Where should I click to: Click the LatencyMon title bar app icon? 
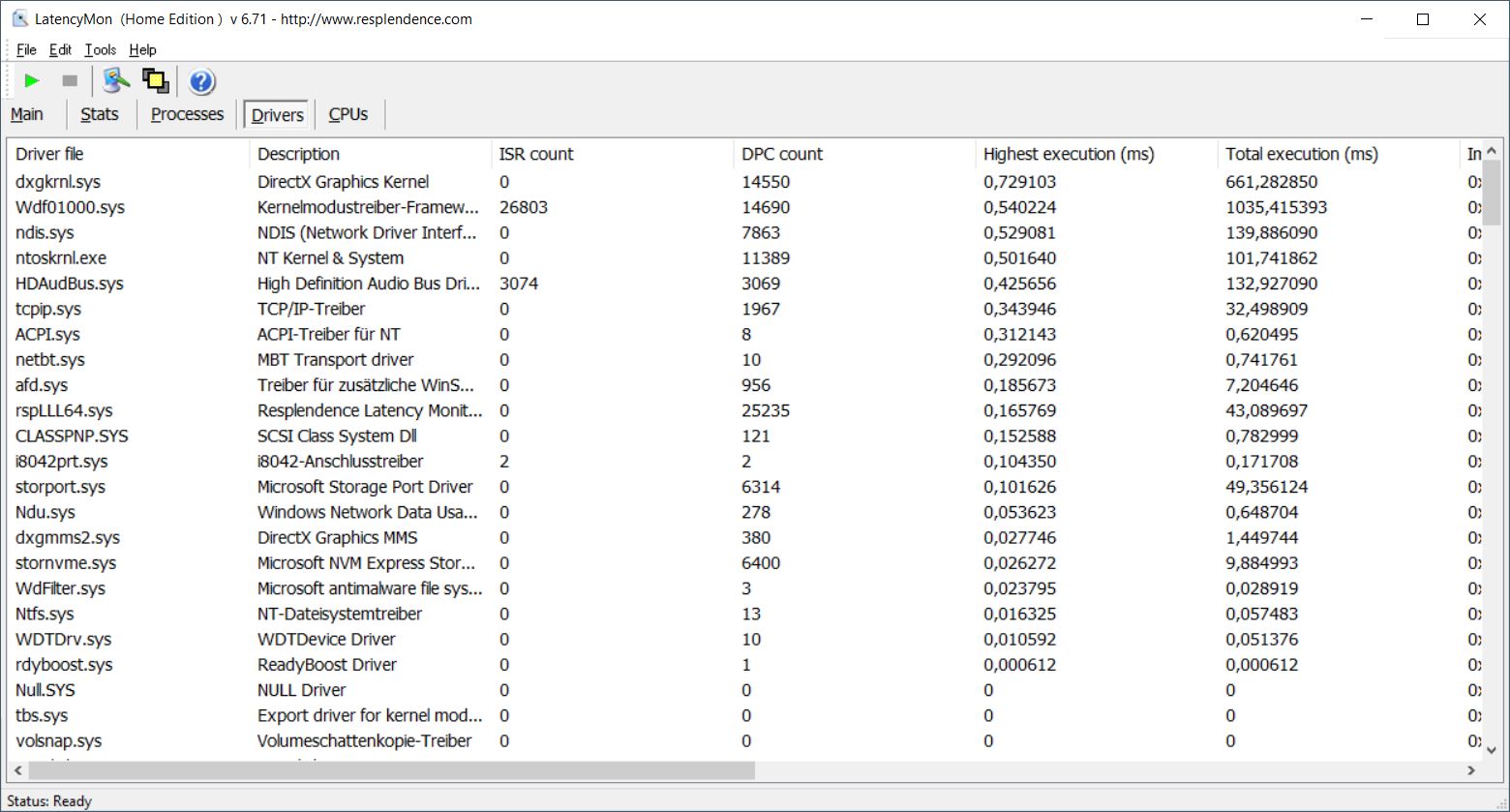[x=19, y=18]
